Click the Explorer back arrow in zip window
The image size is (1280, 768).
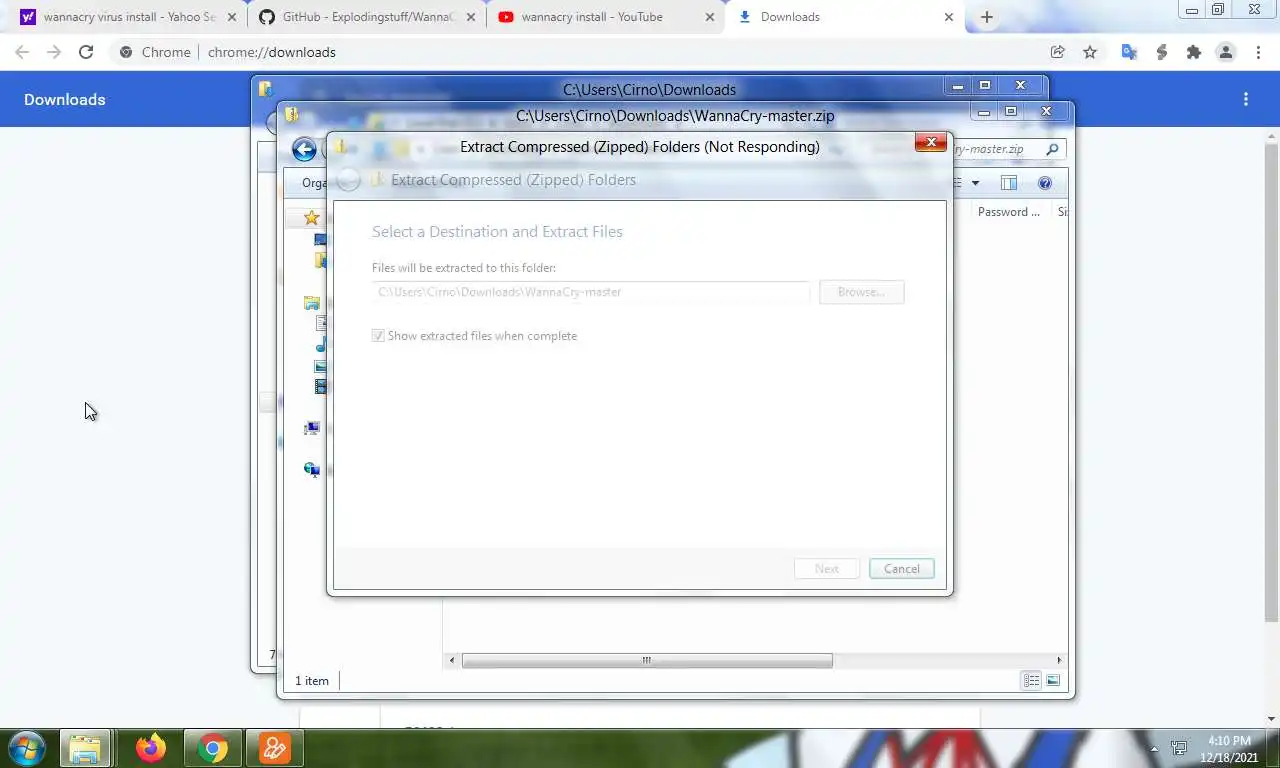point(304,150)
